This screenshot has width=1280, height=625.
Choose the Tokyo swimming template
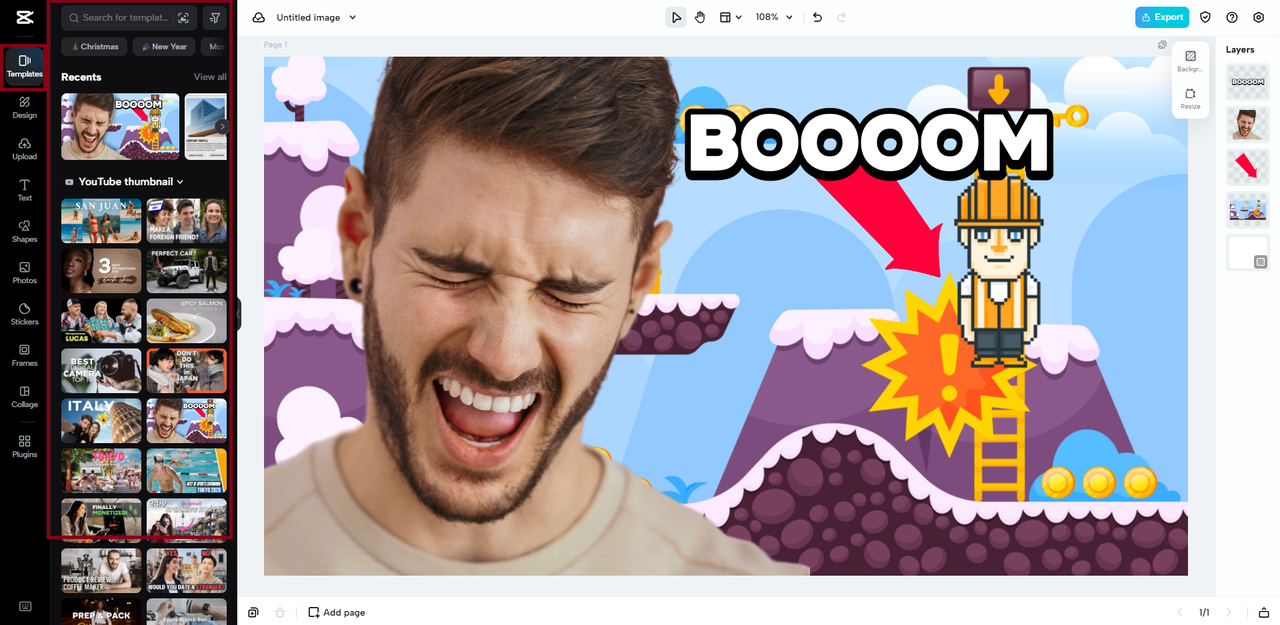click(187, 471)
